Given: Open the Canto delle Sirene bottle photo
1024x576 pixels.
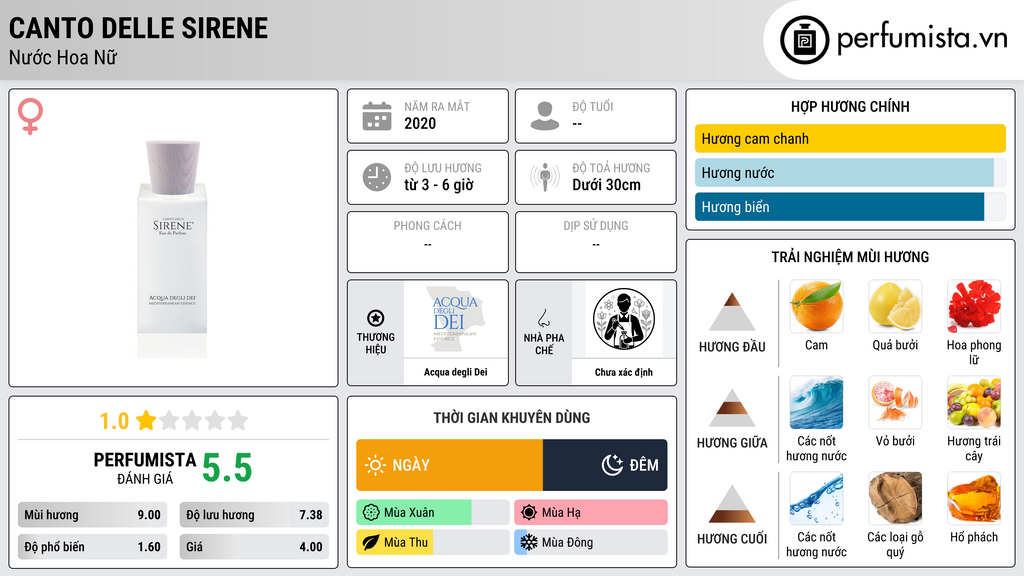Looking at the screenshot, I should point(172,248).
